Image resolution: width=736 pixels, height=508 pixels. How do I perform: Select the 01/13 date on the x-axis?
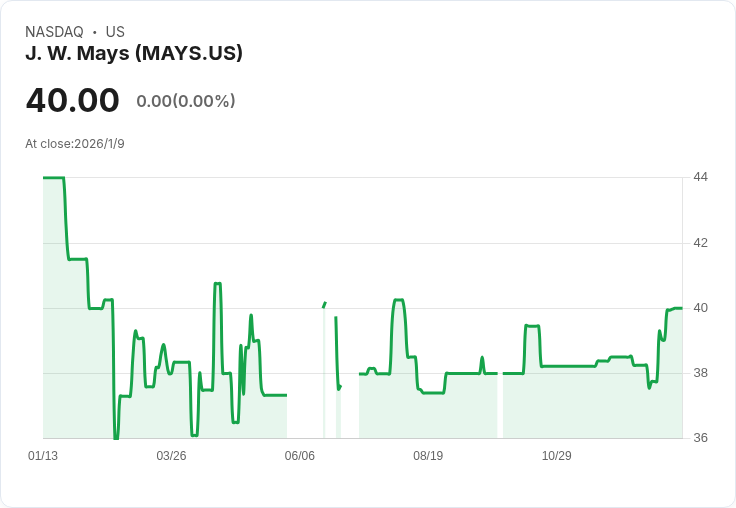[x=43, y=456]
